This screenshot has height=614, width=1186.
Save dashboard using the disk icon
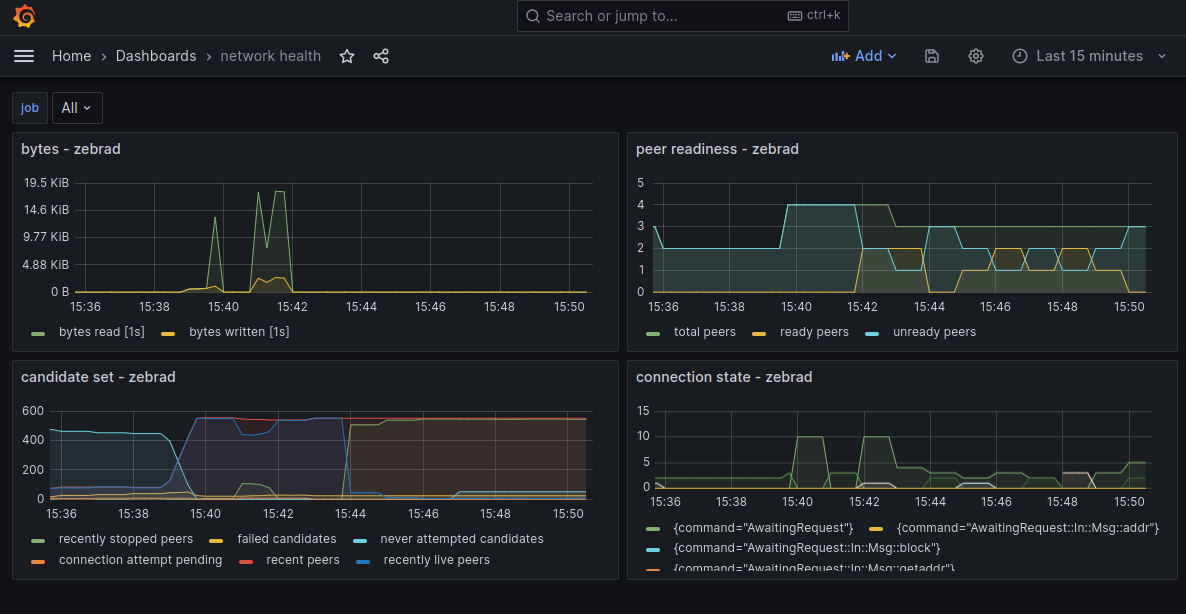coord(932,56)
